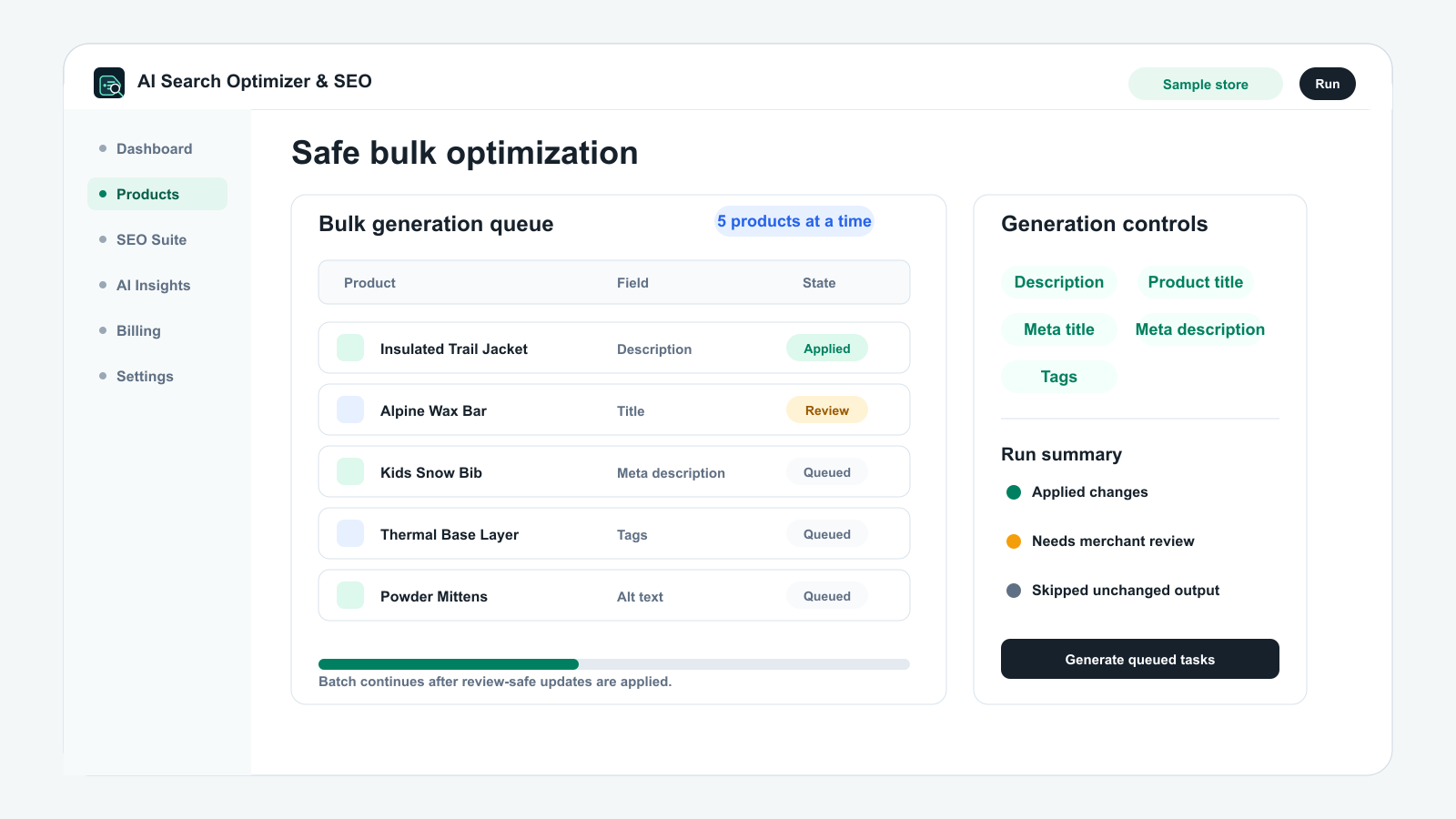Click the AI Search Optimizer app logo
Viewport: 1456px width, 819px height.
click(x=109, y=83)
